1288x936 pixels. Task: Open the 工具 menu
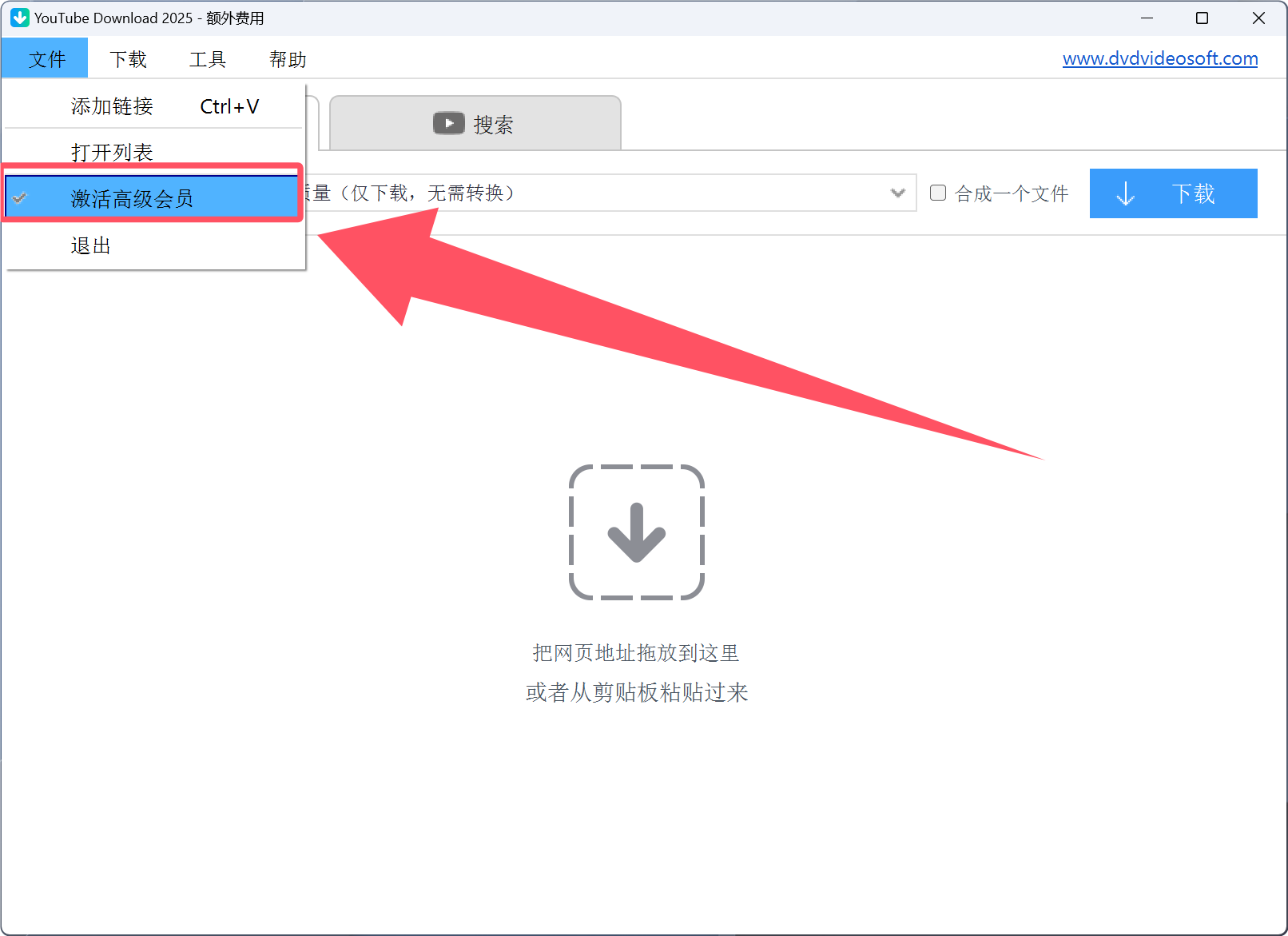(x=208, y=59)
